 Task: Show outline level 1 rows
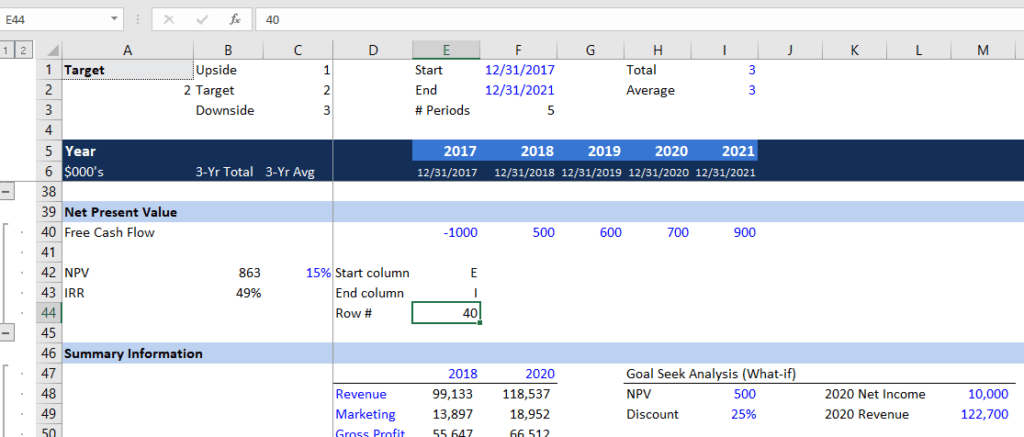[x=7, y=50]
